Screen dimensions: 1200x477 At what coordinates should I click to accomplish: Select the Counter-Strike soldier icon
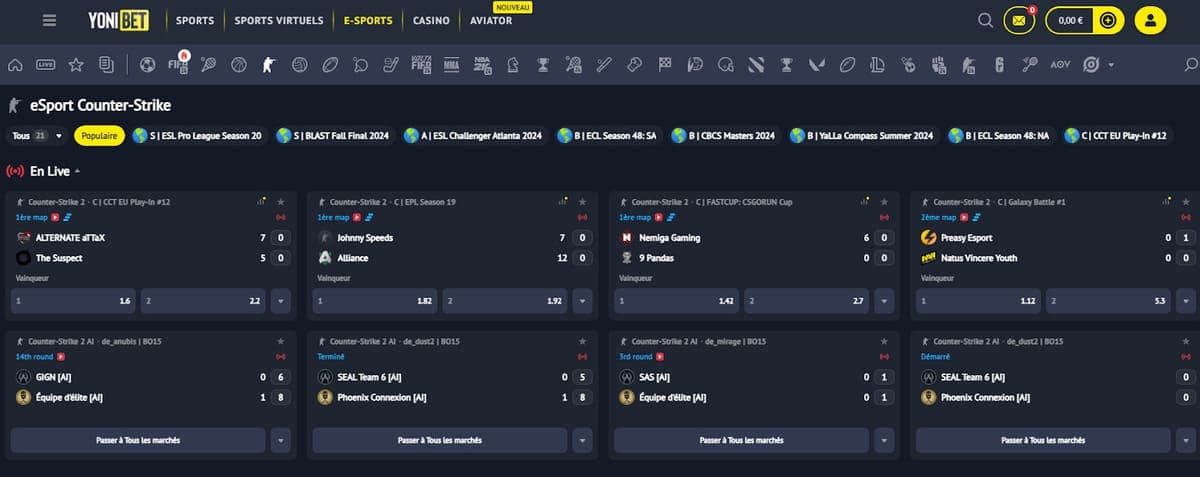(x=268, y=65)
